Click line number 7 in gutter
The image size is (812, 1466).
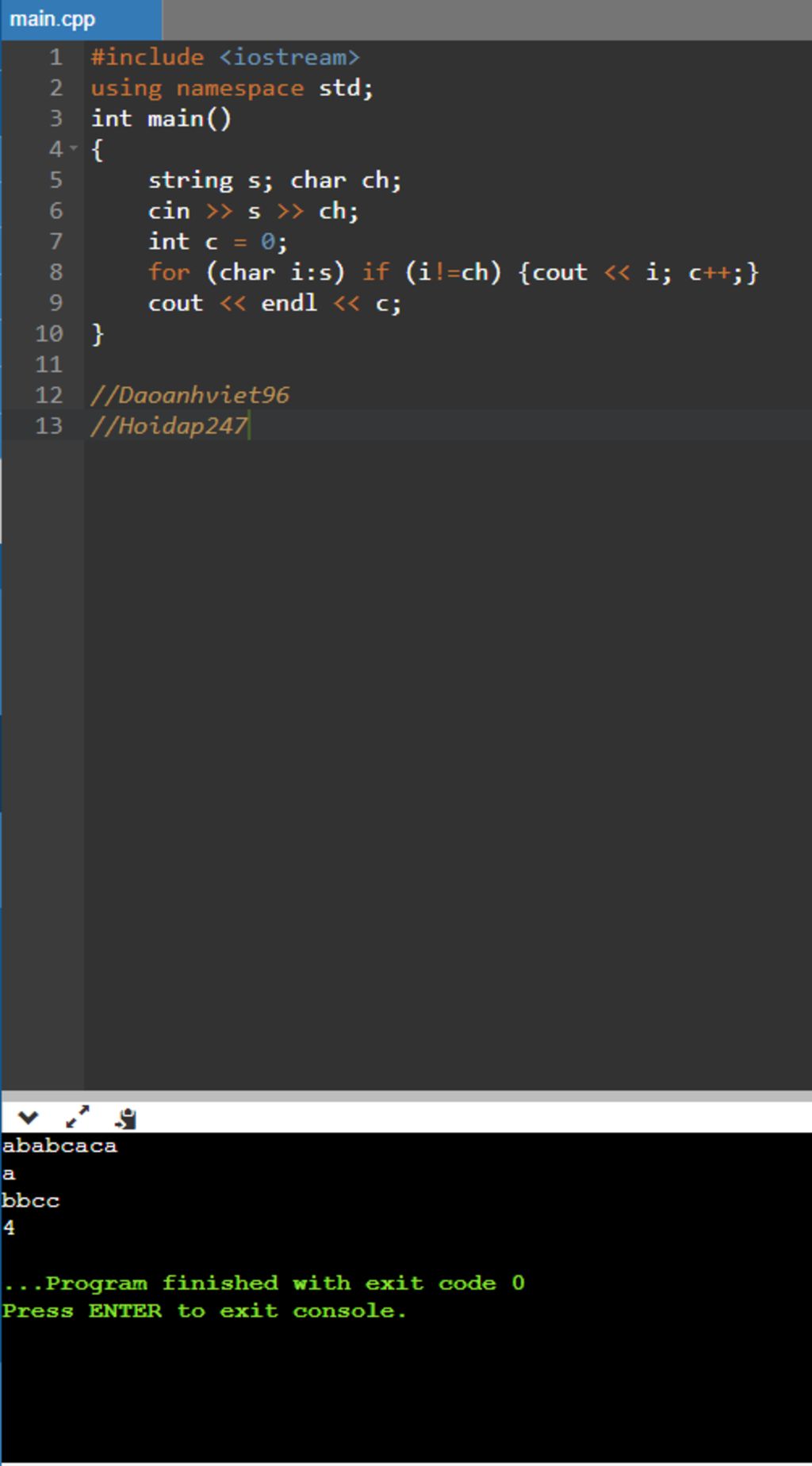[x=56, y=242]
